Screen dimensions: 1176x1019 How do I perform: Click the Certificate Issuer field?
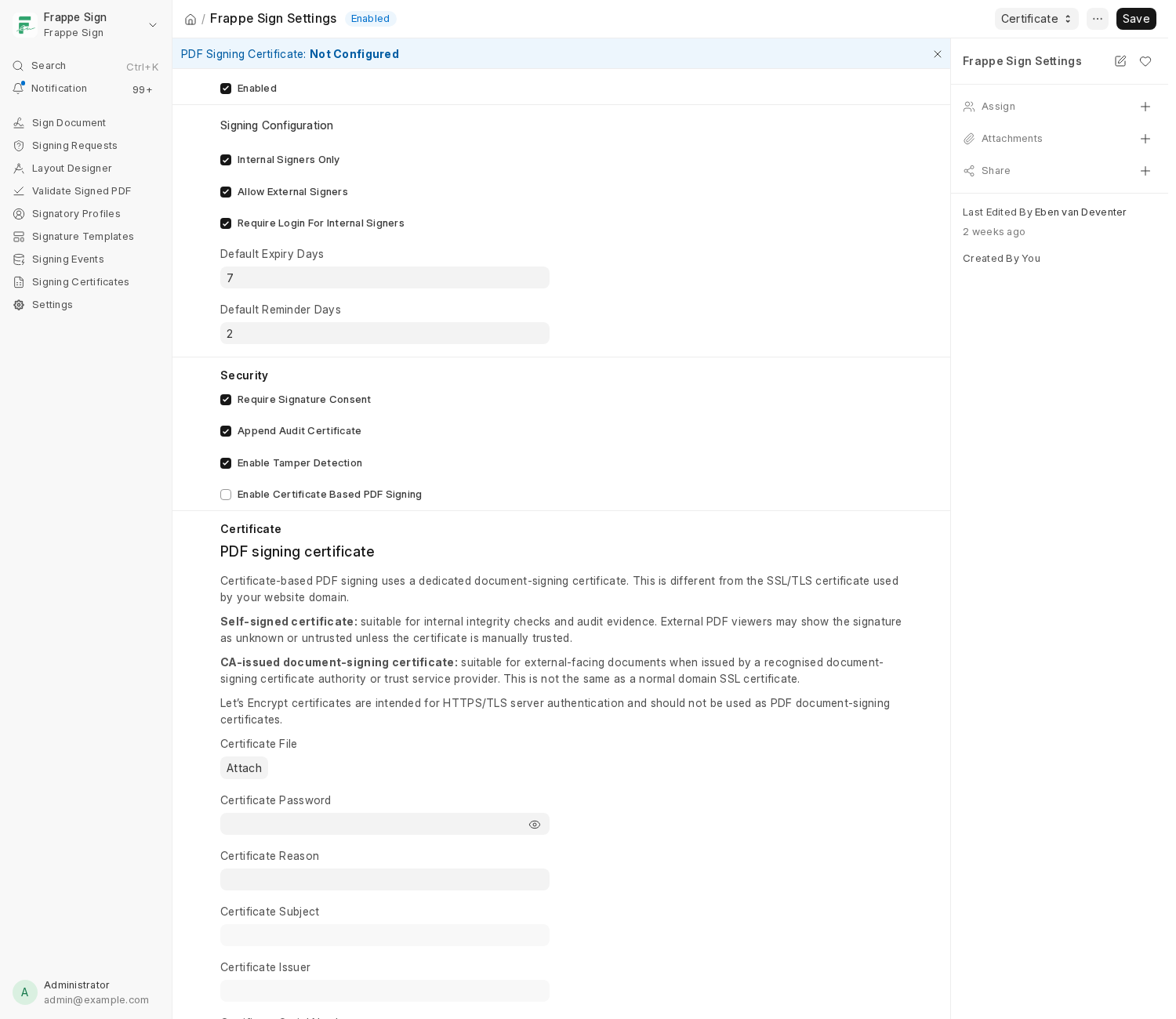[x=385, y=991]
